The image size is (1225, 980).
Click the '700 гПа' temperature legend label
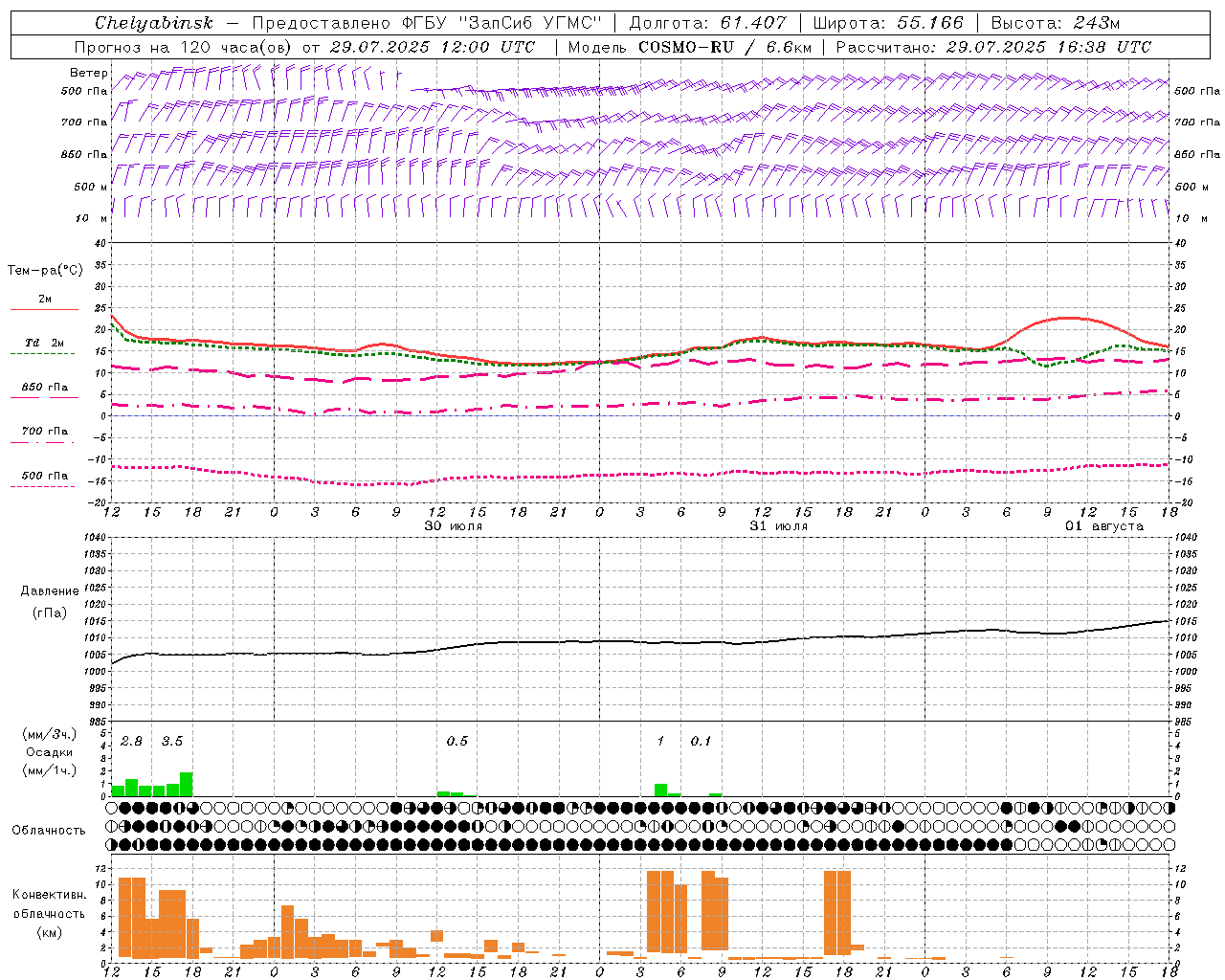pos(44,432)
